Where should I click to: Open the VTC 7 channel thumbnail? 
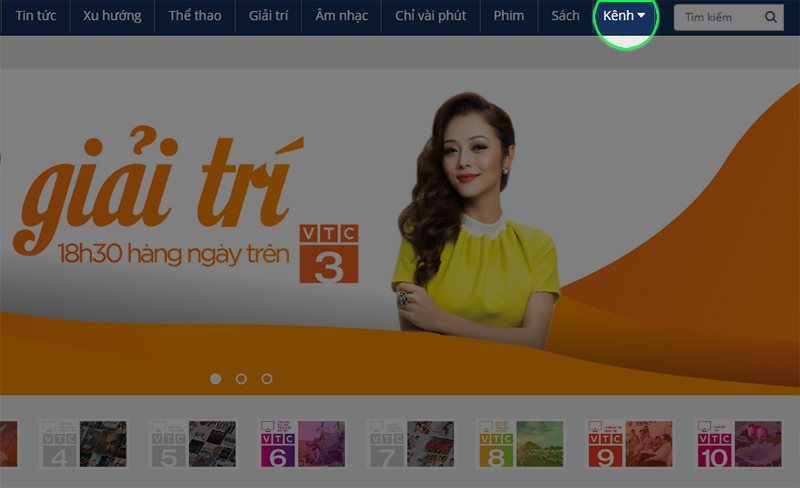[411, 444]
